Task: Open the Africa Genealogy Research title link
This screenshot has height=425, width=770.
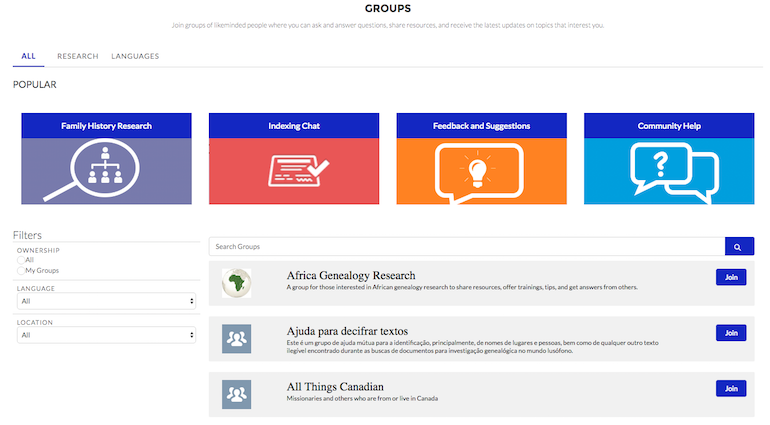Action: [x=351, y=275]
